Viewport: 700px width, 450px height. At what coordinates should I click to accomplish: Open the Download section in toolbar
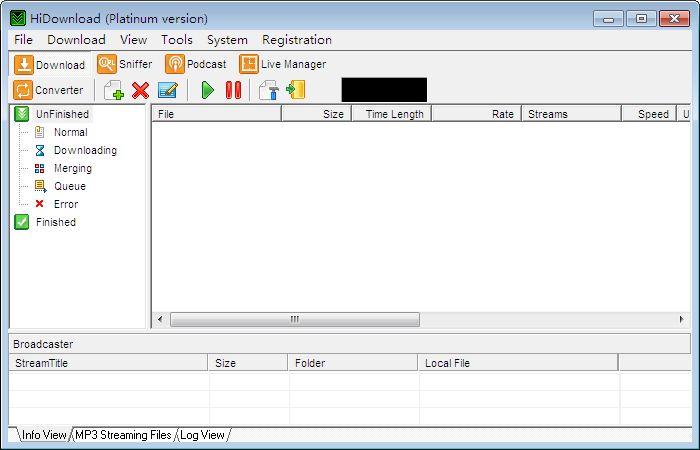(x=50, y=65)
